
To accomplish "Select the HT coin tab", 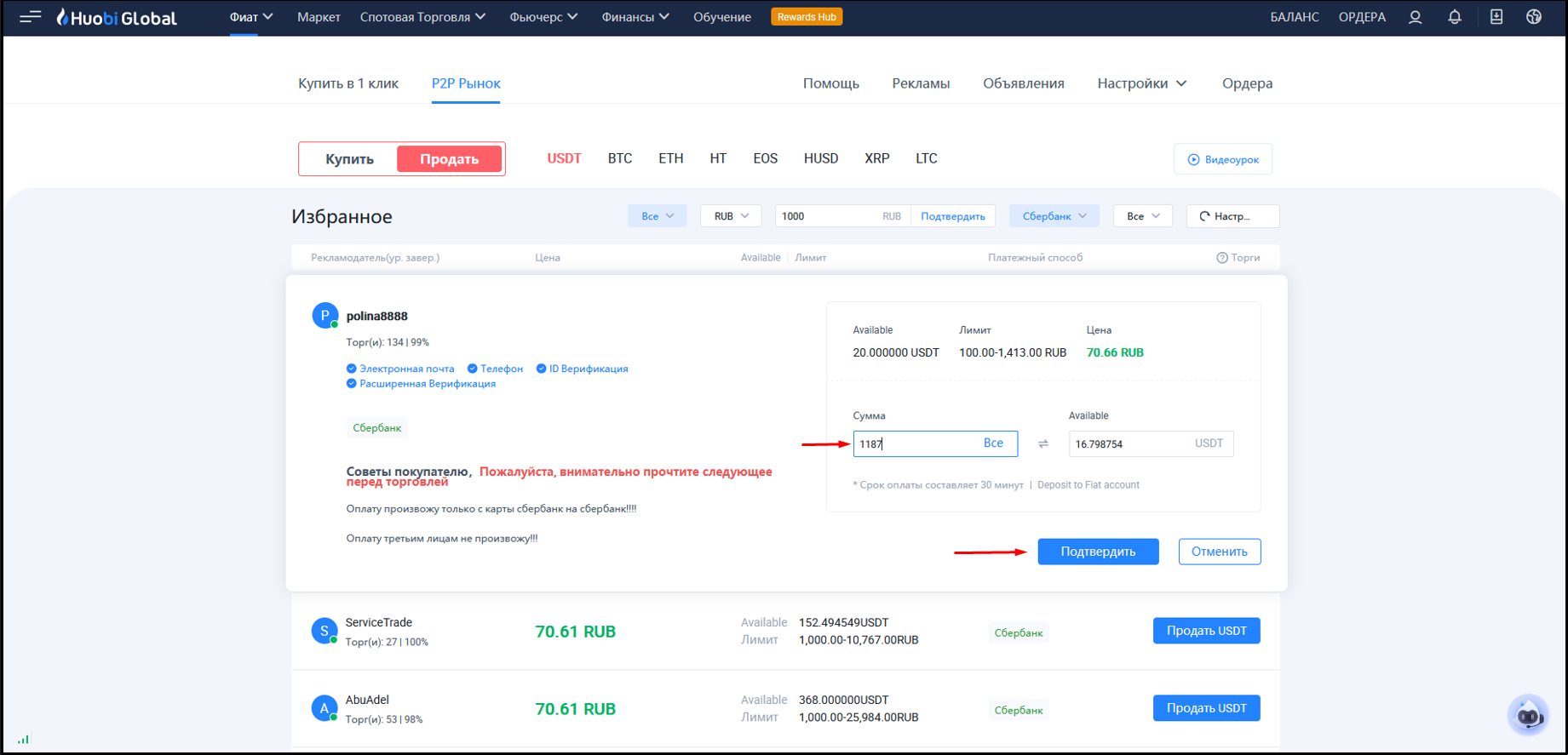I will 718,158.
